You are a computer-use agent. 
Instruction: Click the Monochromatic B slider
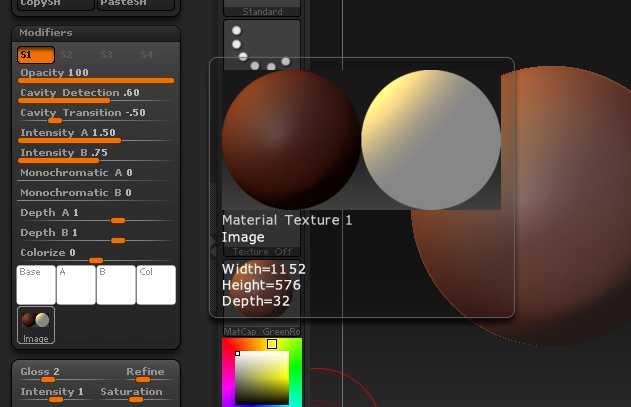pos(96,193)
